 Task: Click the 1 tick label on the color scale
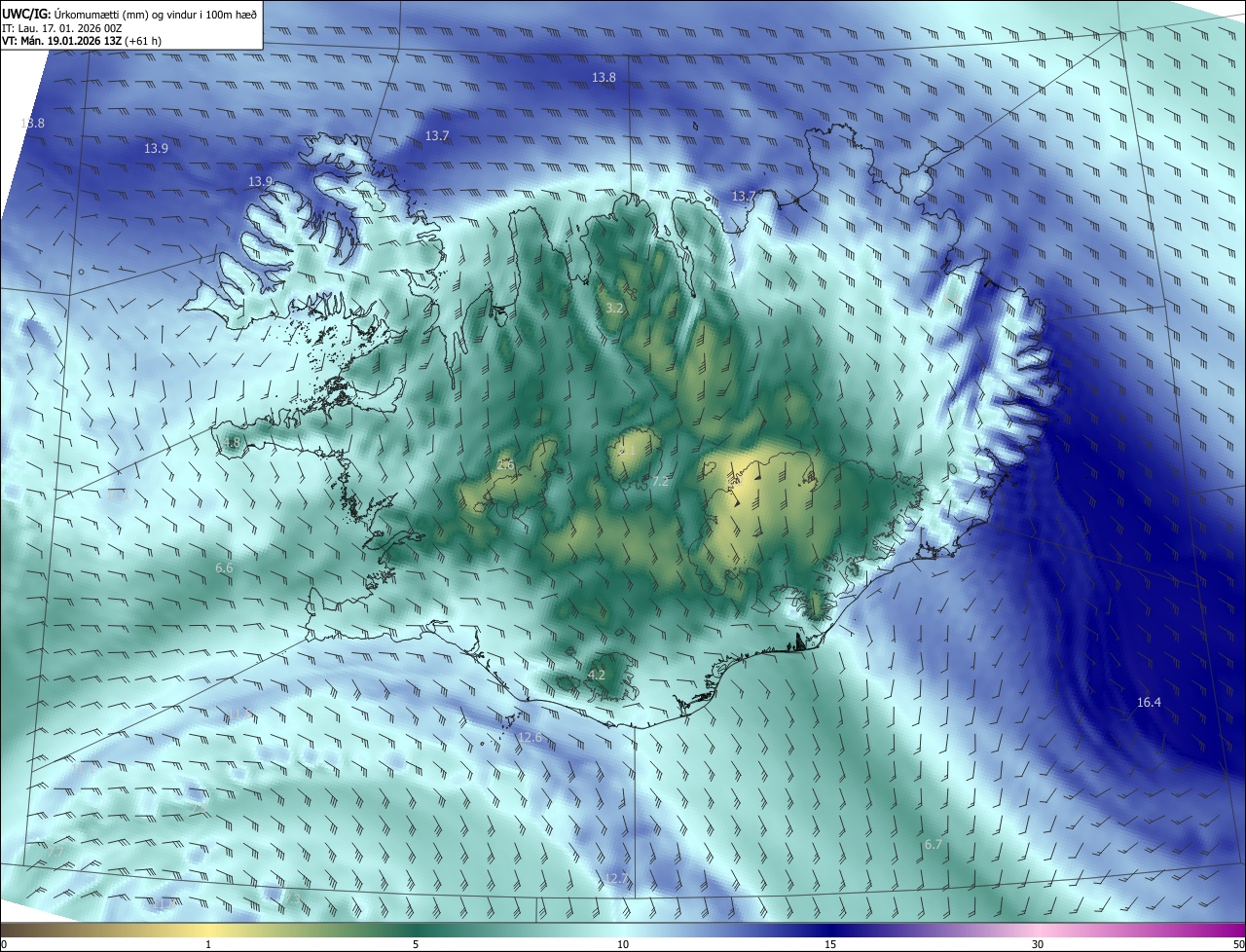click(208, 944)
